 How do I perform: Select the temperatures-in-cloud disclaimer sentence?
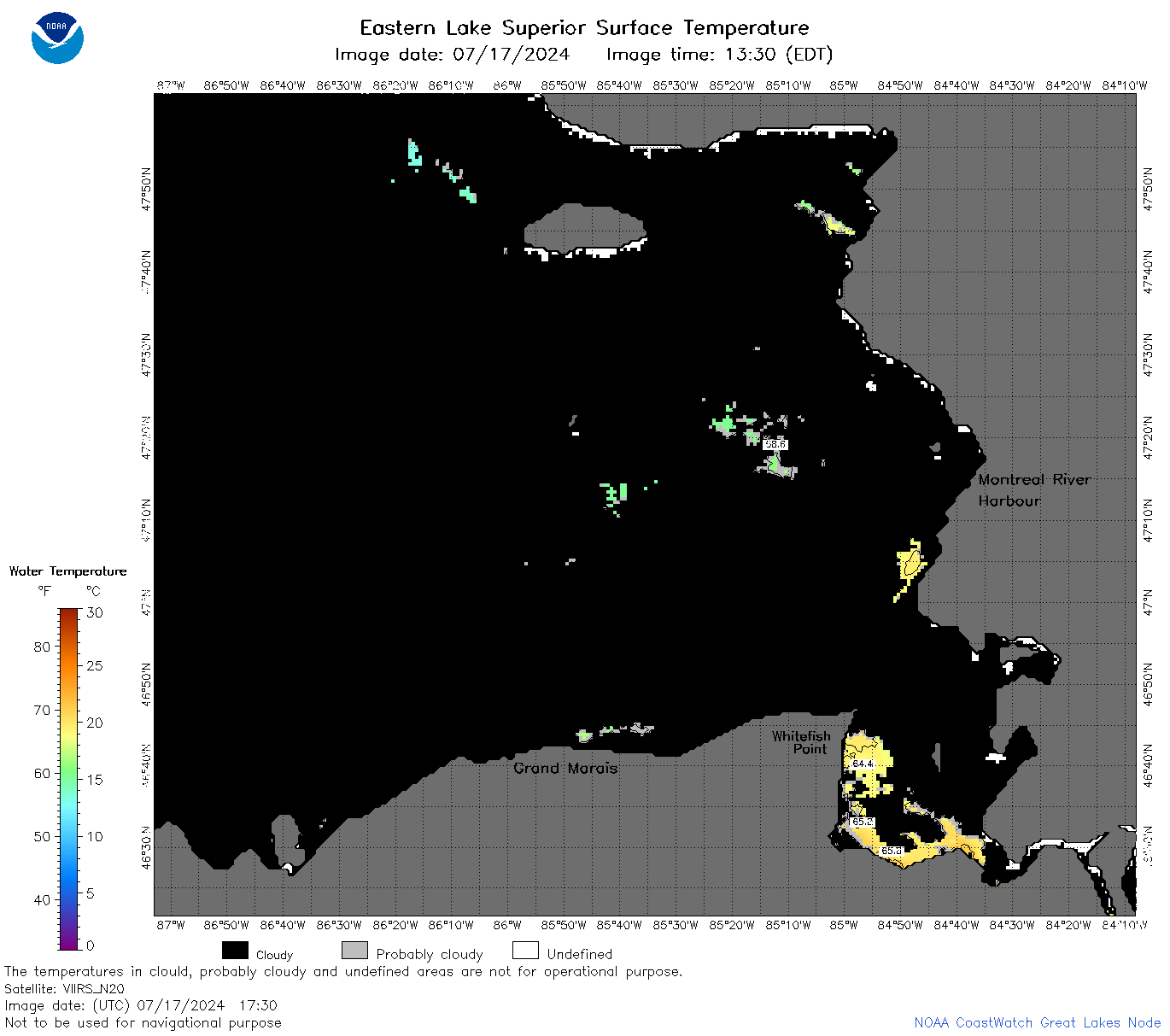[343, 971]
